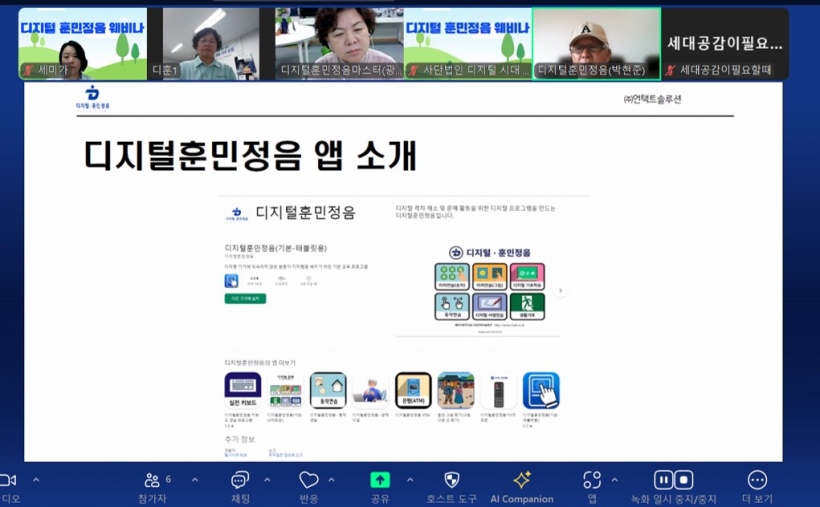Expand the participants options chevron

[195, 479]
